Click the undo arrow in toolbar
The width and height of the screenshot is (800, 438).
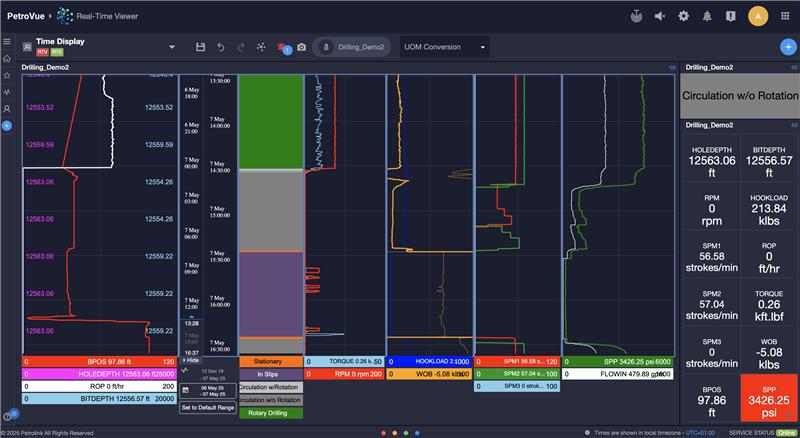[220, 47]
